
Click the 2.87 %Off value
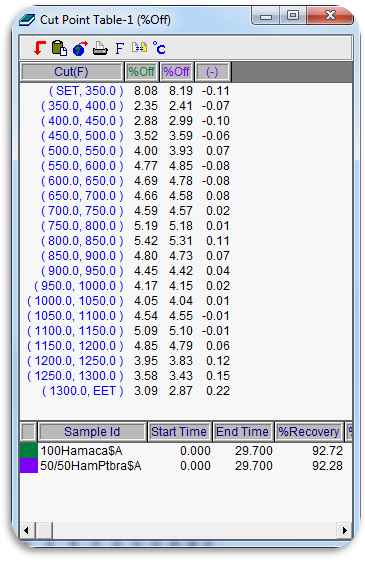(181, 391)
